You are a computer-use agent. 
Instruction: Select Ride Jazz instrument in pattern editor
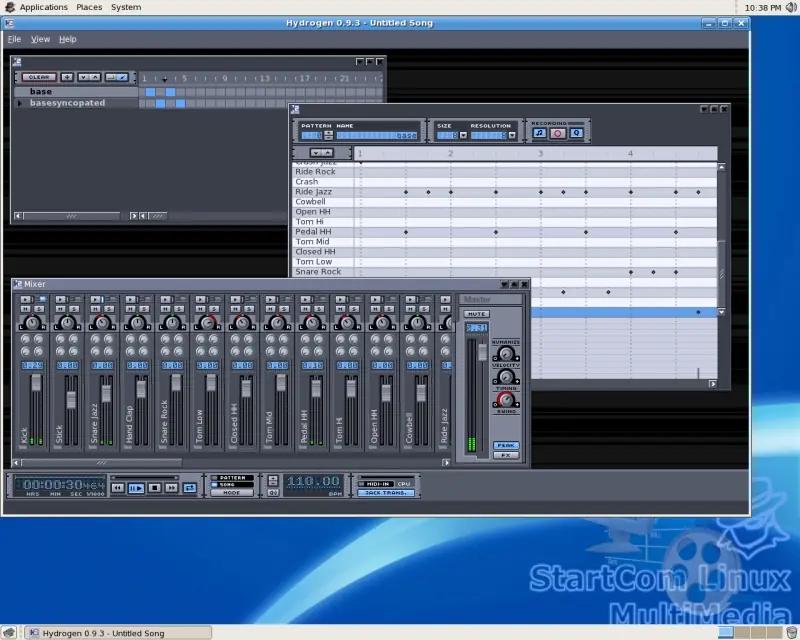pos(323,192)
